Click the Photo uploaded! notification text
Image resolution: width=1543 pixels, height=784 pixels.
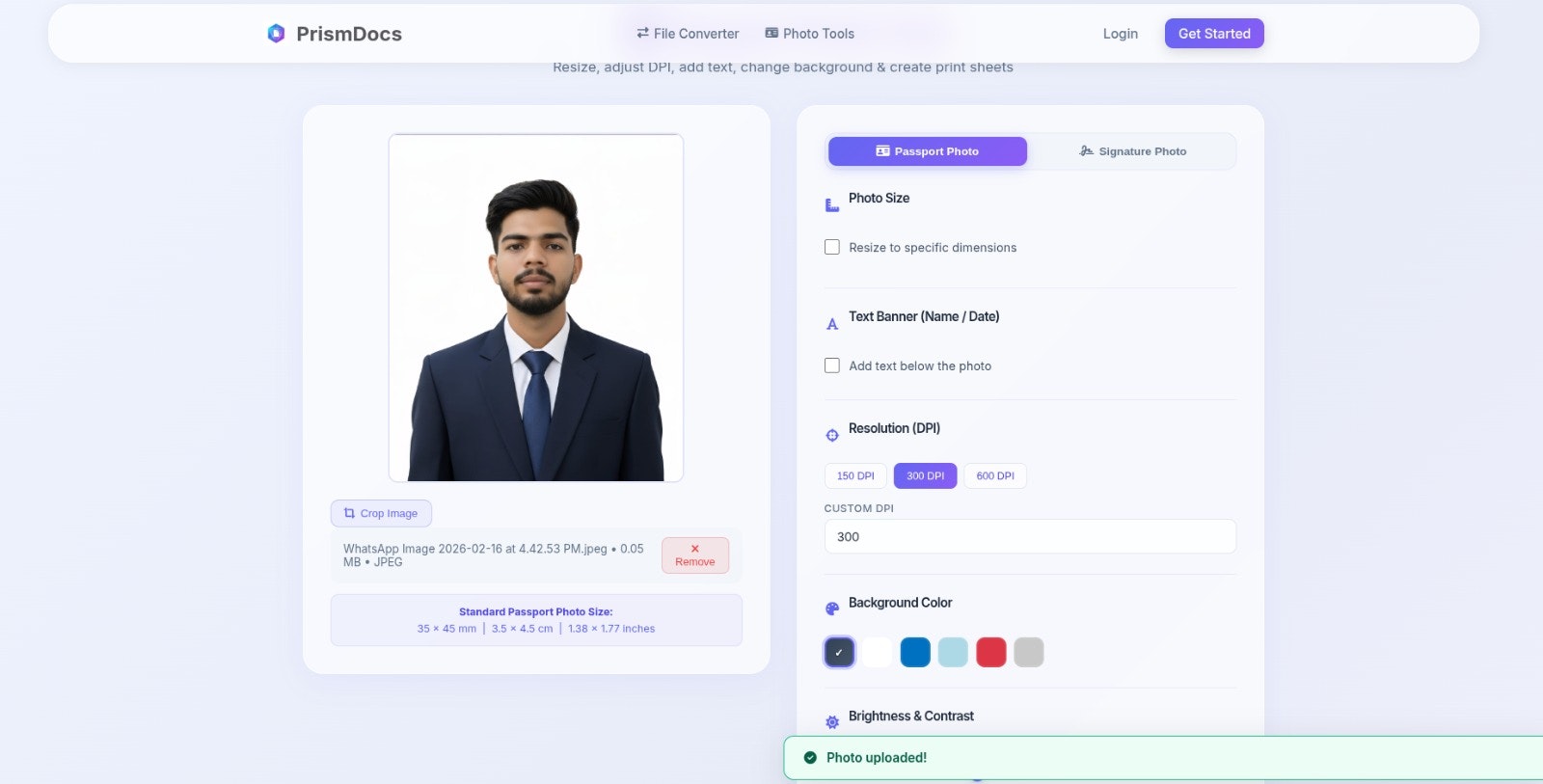tap(877, 758)
